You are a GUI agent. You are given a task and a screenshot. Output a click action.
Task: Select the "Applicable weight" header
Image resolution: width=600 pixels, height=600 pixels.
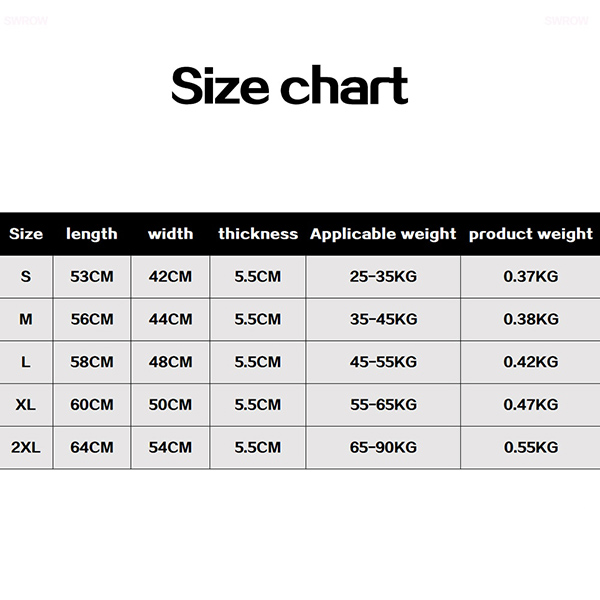[383, 234]
